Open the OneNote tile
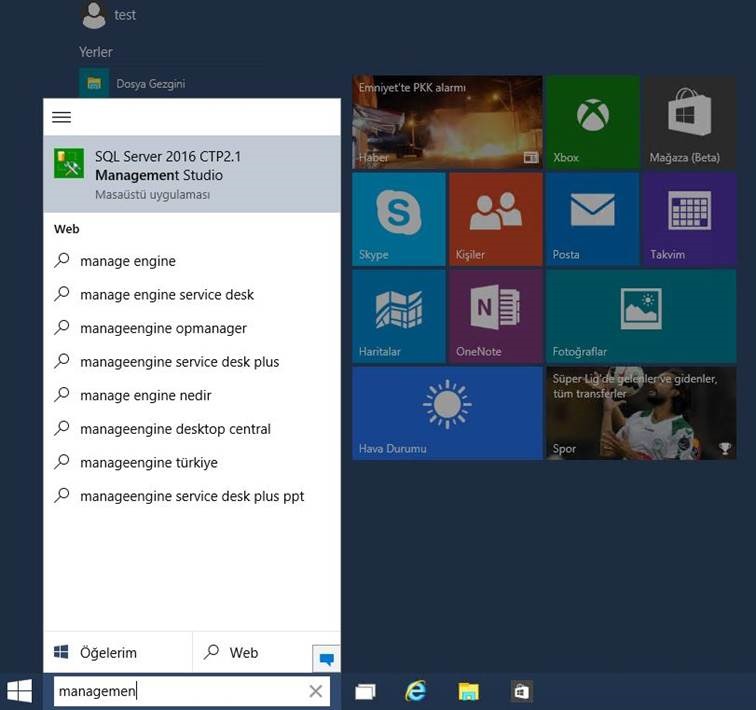The image size is (756, 710). pos(496,316)
